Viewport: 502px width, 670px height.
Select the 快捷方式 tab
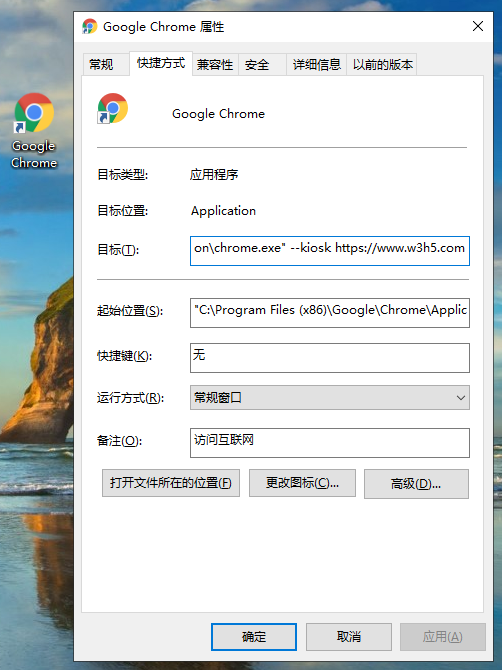[161, 63]
